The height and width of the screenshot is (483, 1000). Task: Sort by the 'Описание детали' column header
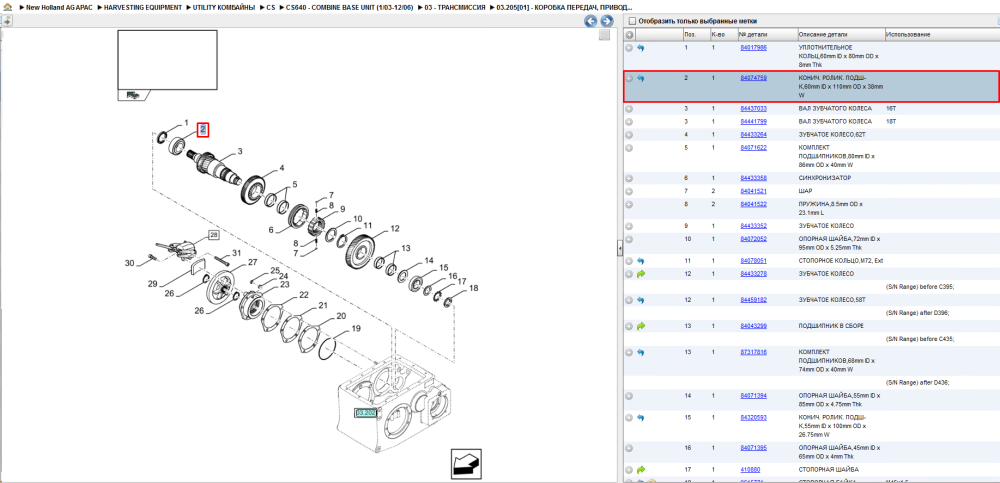(x=841, y=34)
